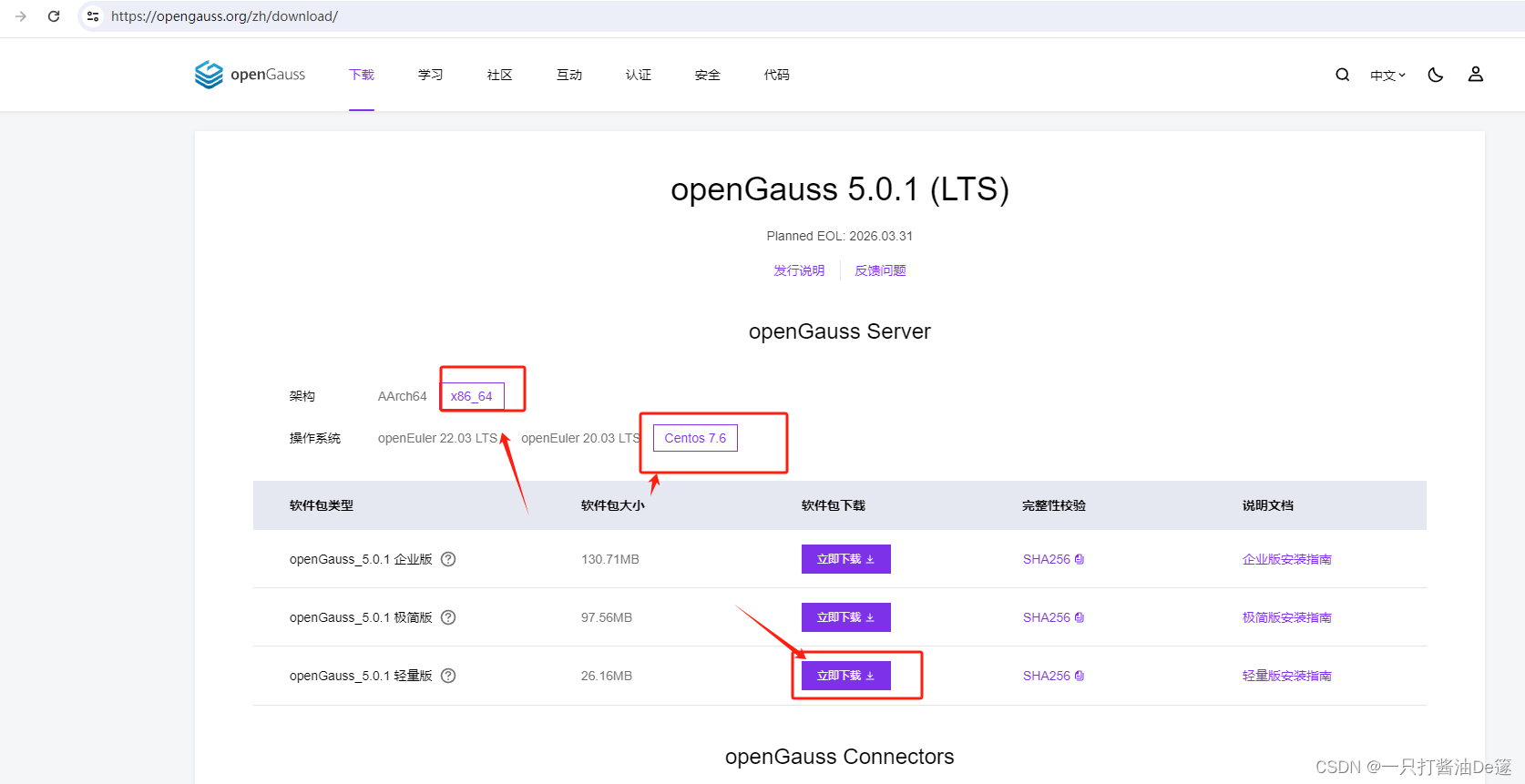This screenshot has width=1525, height=784.
Task: Open the 反馈问题 link
Action: point(880,270)
